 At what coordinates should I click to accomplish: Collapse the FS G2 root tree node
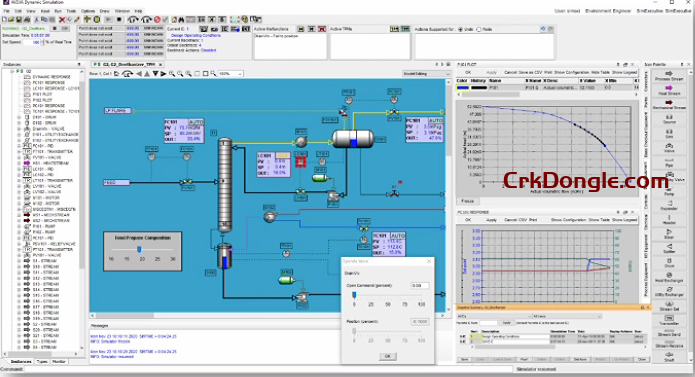coord(12,71)
